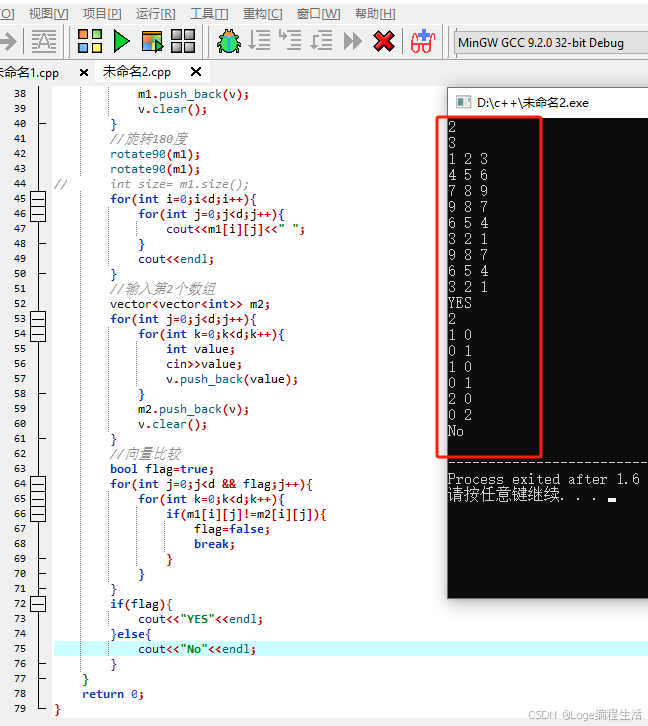The width and height of the screenshot is (648, 726).
Task: Collapse the fold marker at line 65
Action: coord(38,498)
